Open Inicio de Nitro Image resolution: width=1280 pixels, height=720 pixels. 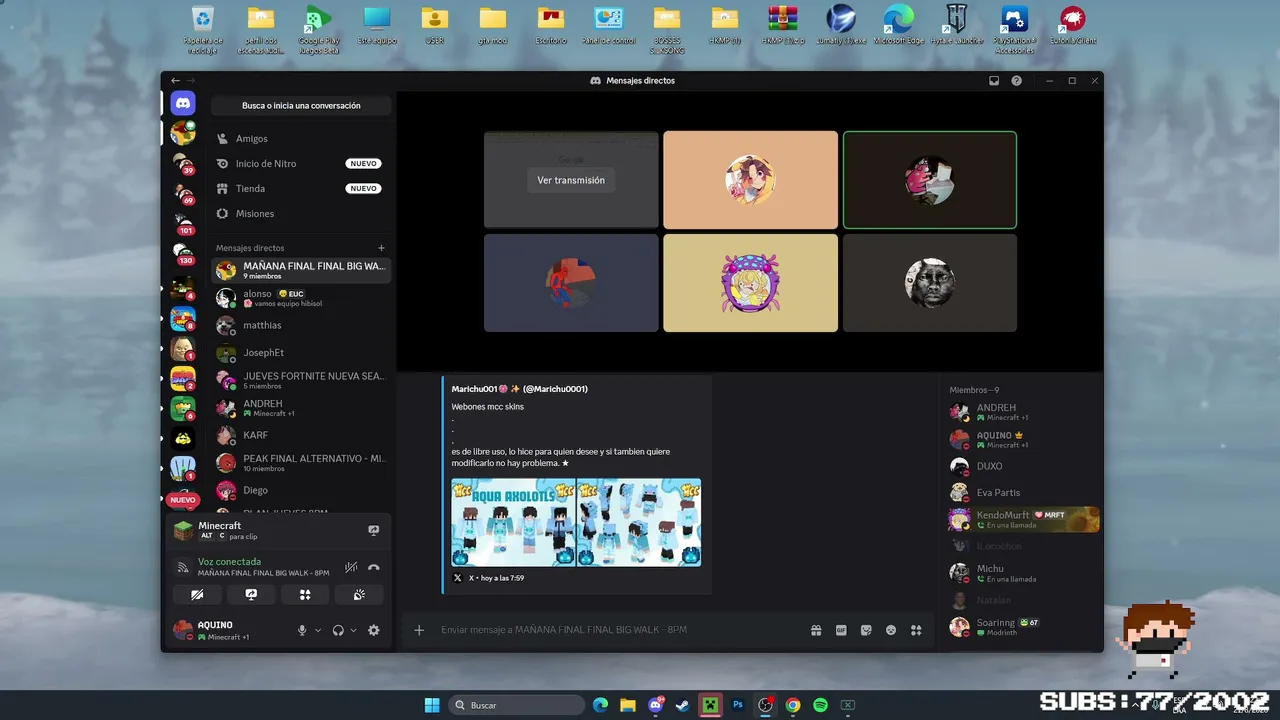click(x=301, y=163)
